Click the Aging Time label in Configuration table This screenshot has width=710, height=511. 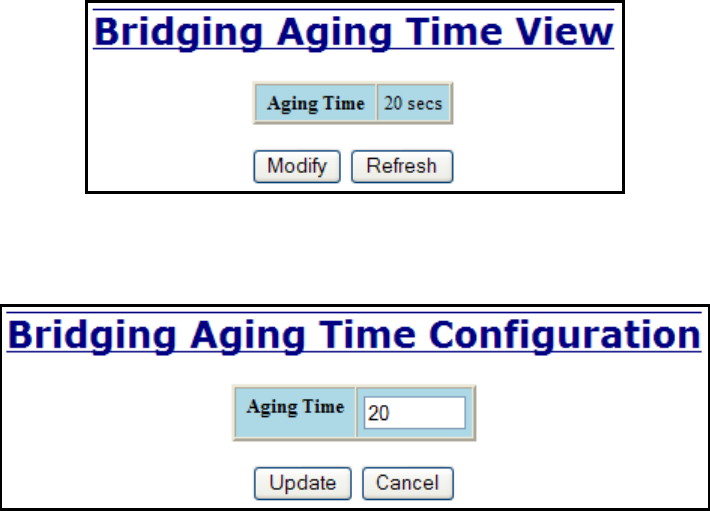coord(294,407)
